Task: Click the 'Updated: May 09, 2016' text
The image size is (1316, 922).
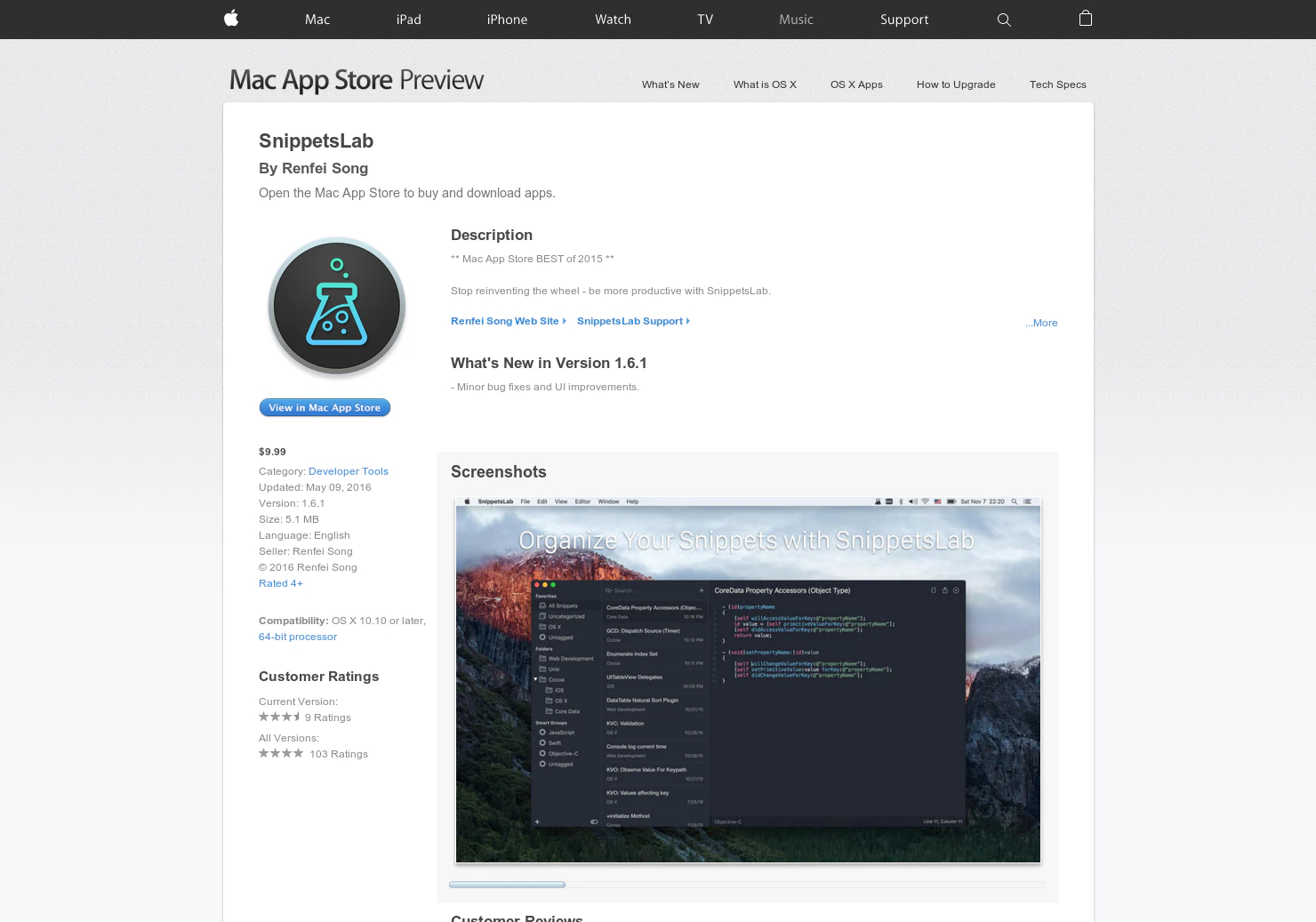Action: tap(315, 487)
